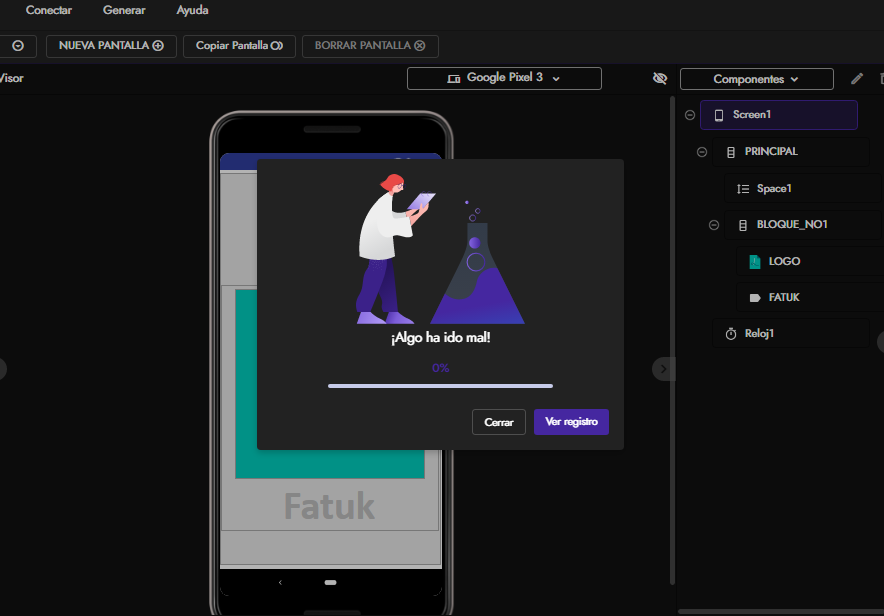Click the FATUK label icon
This screenshot has height=616, width=884.
[755, 298]
